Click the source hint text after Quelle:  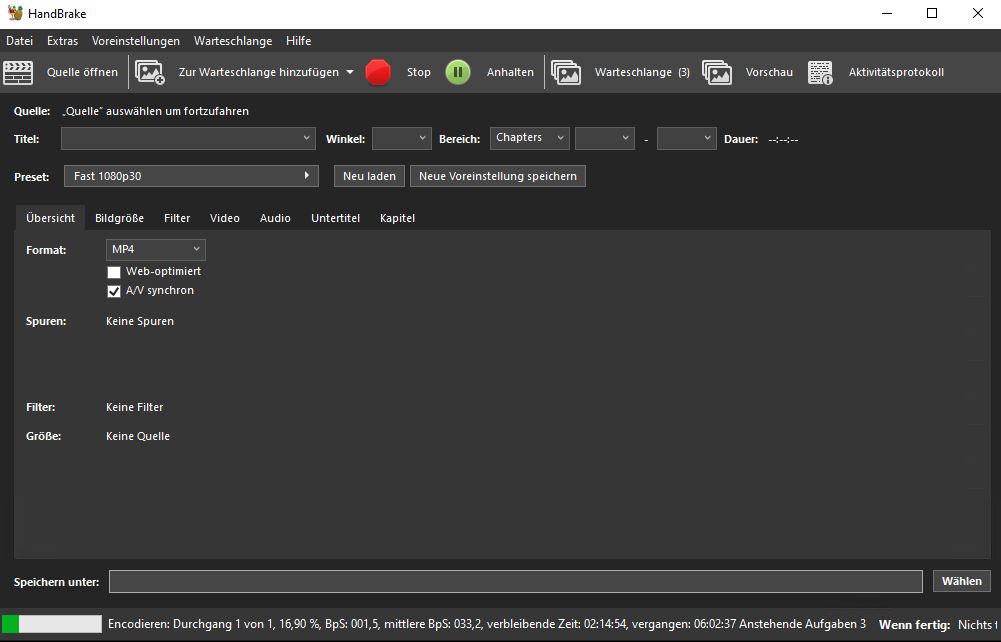click(155, 111)
